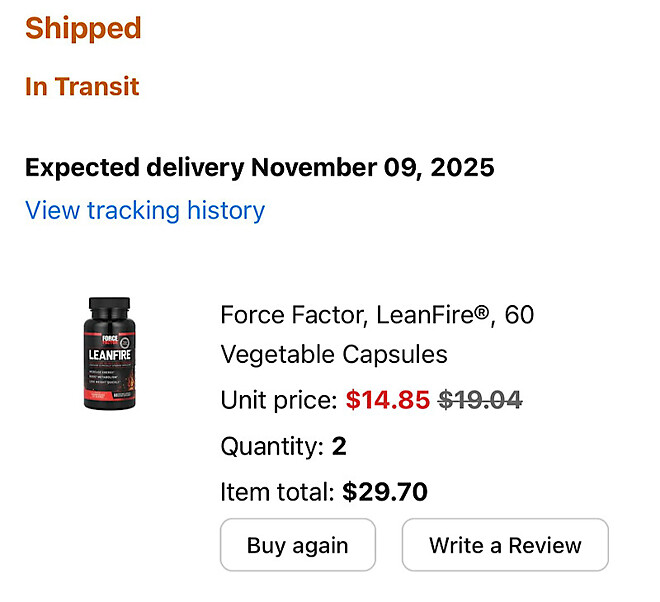Click the Force Factor LeanFire product title
Viewport: 660px width, 602px height.
tap(377, 316)
